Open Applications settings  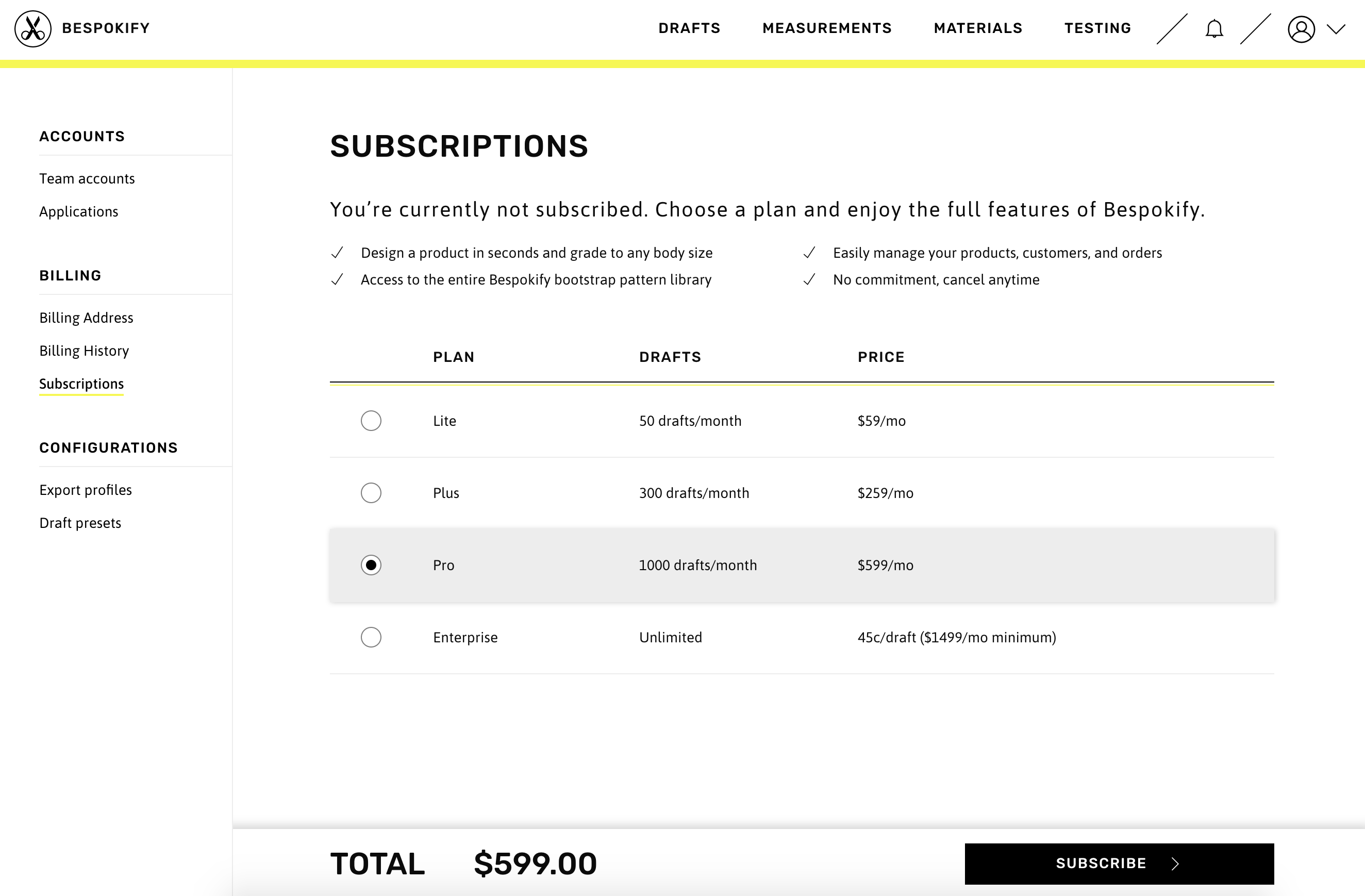78,211
